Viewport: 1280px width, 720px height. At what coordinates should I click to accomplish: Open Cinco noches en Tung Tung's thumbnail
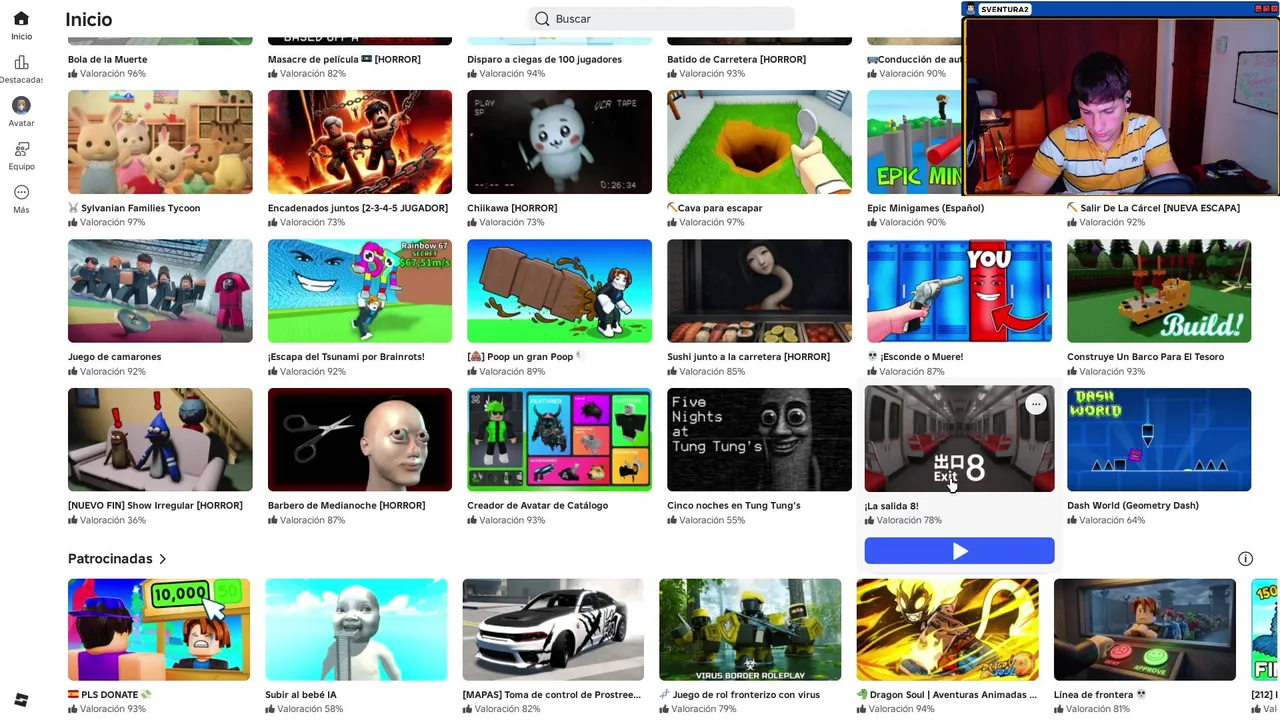pyautogui.click(x=759, y=440)
